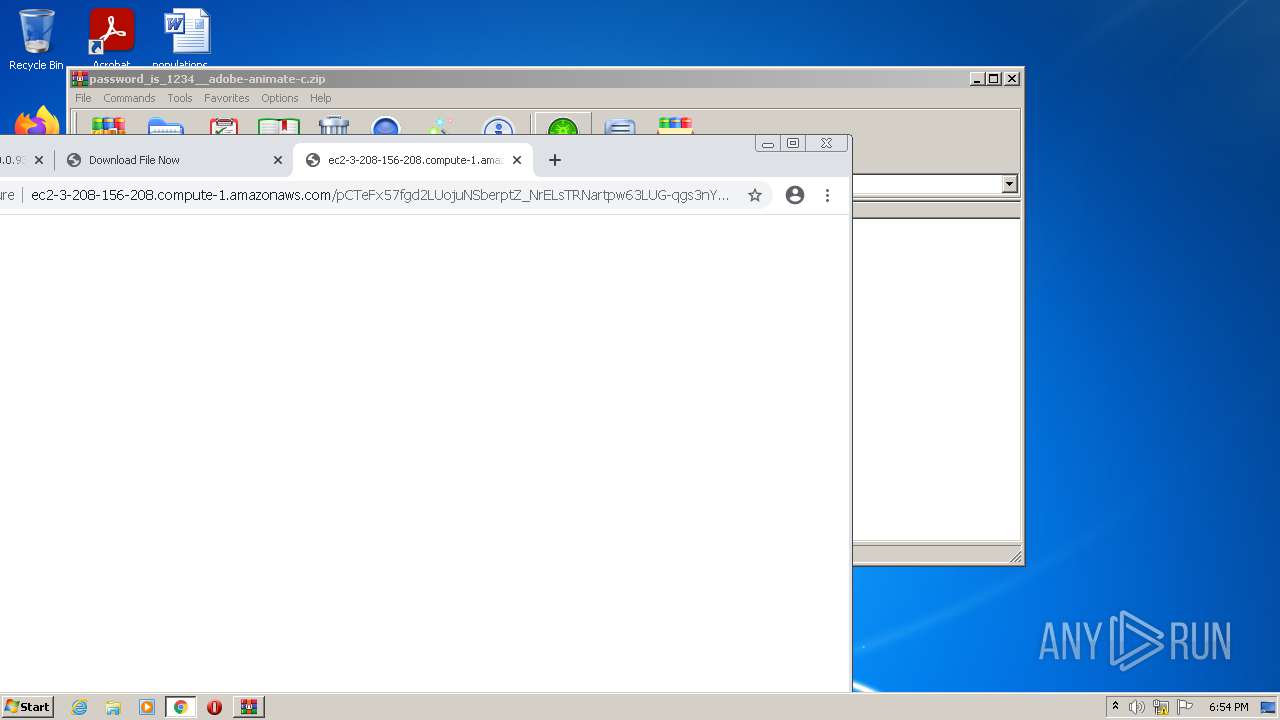
Task: Close the WinRAR window
Action: click(1012, 79)
